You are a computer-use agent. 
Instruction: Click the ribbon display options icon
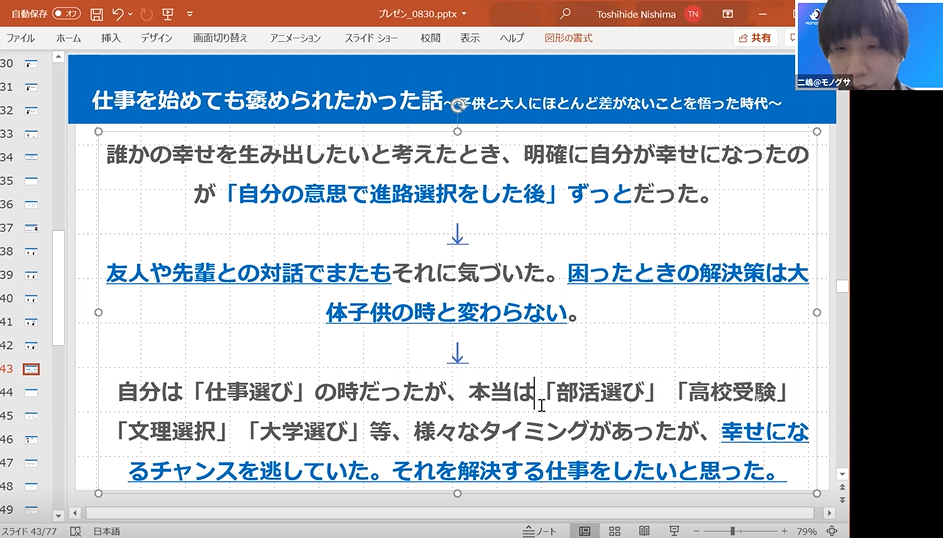(x=728, y=14)
